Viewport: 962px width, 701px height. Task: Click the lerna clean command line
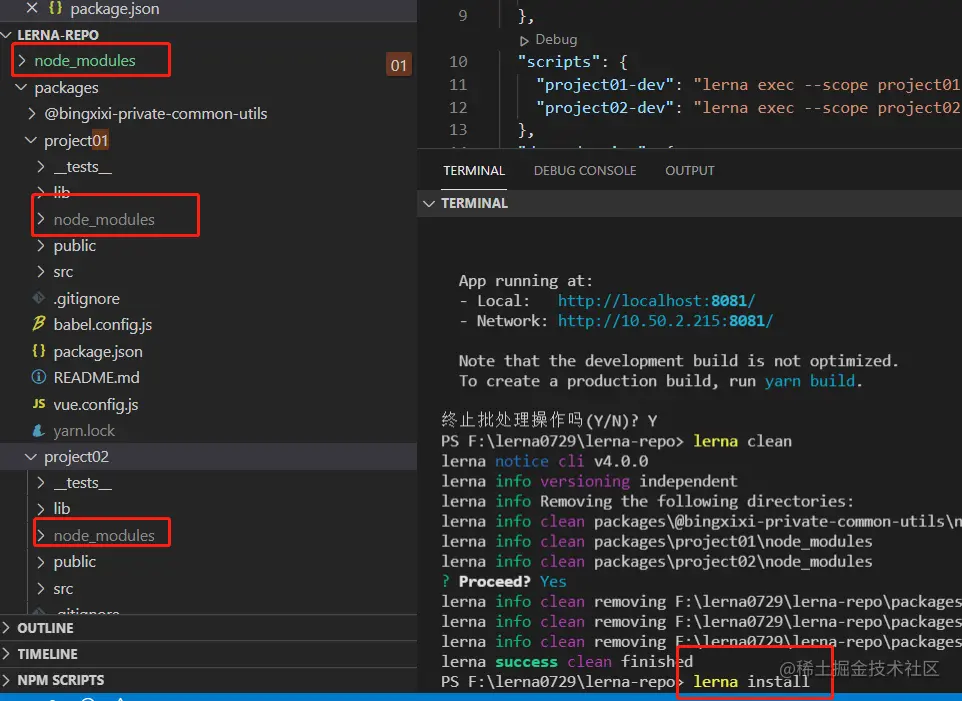[x=742, y=441]
